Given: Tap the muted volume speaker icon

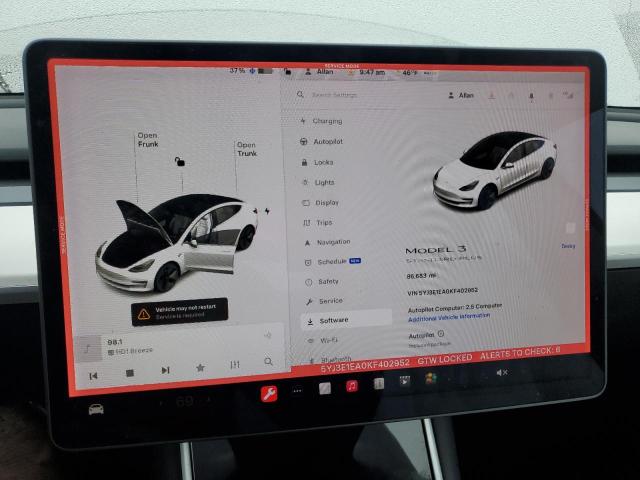Looking at the screenshot, I should pos(502,372).
